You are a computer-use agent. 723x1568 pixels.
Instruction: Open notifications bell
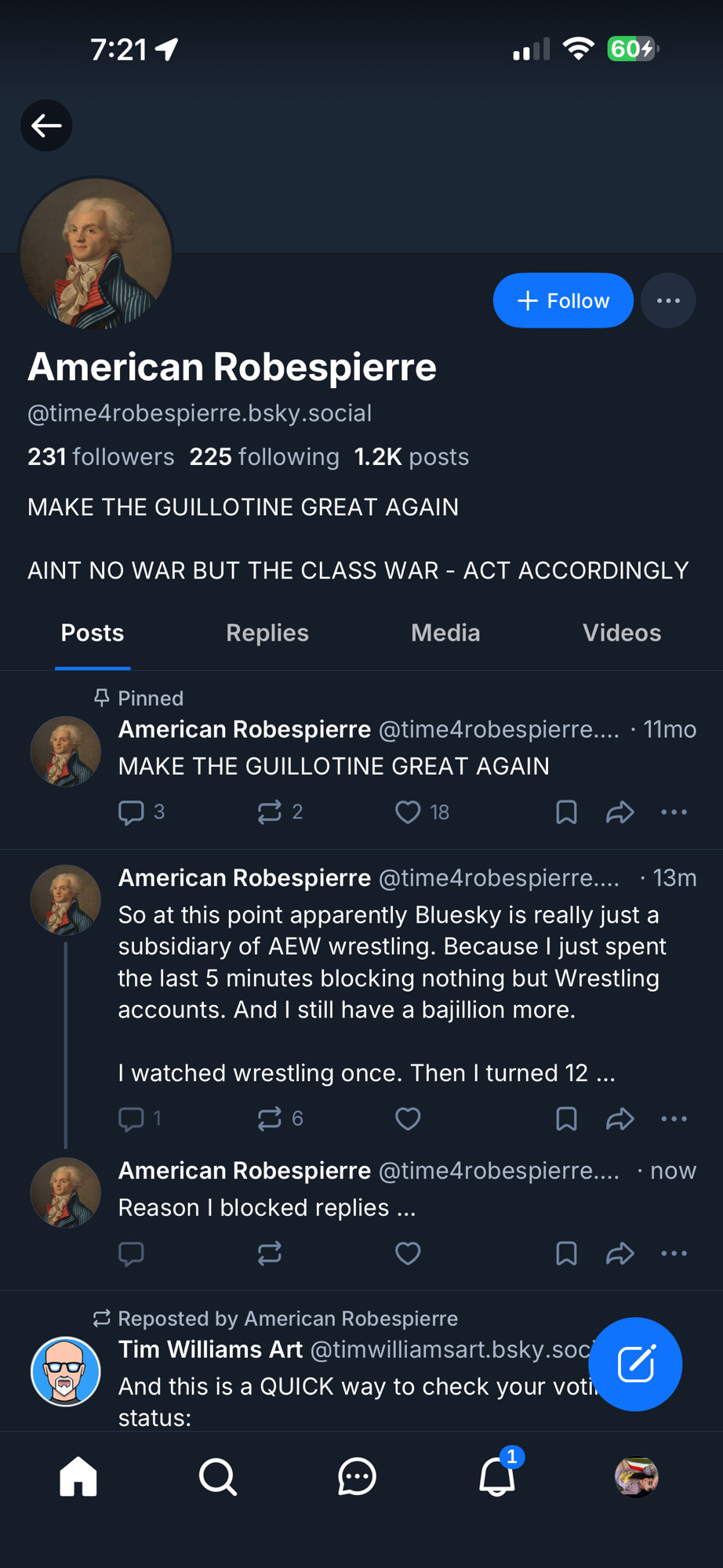point(497,1478)
